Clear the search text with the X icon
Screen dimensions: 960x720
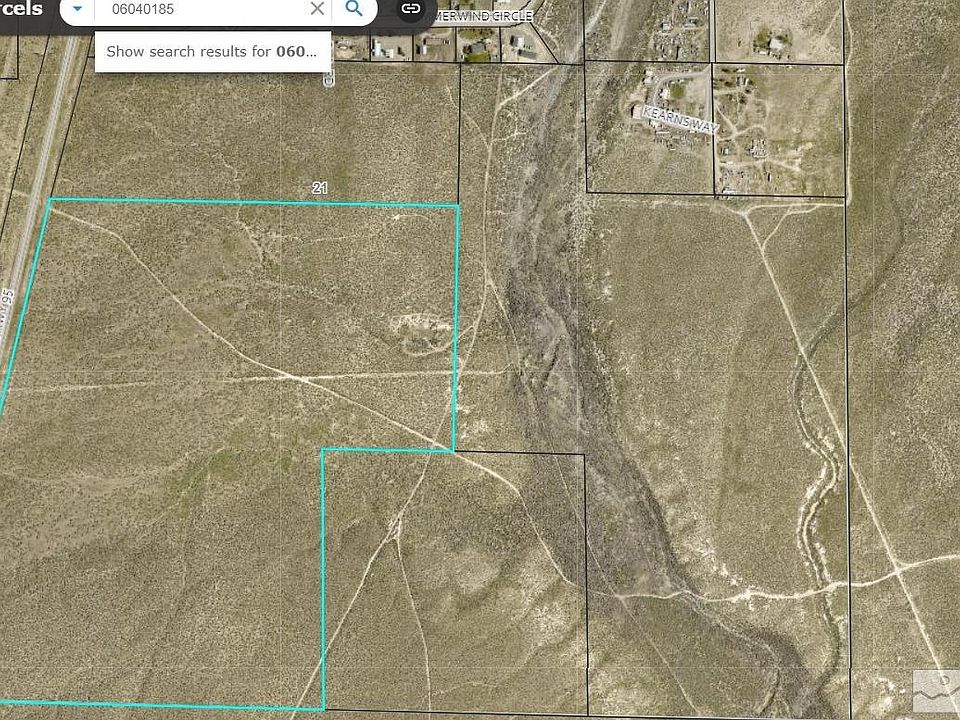[317, 9]
